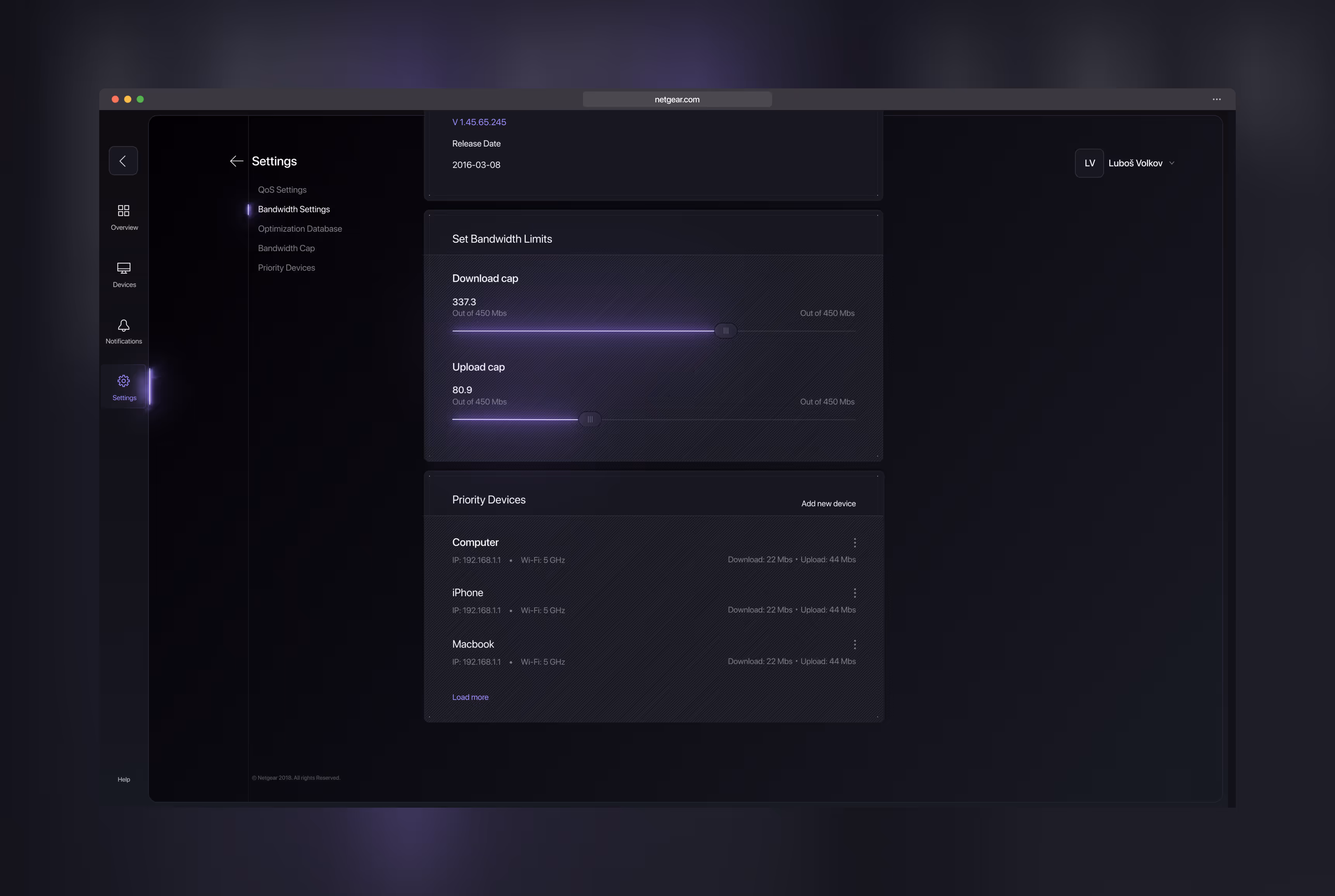Open Computer device options menu

coord(854,543)
